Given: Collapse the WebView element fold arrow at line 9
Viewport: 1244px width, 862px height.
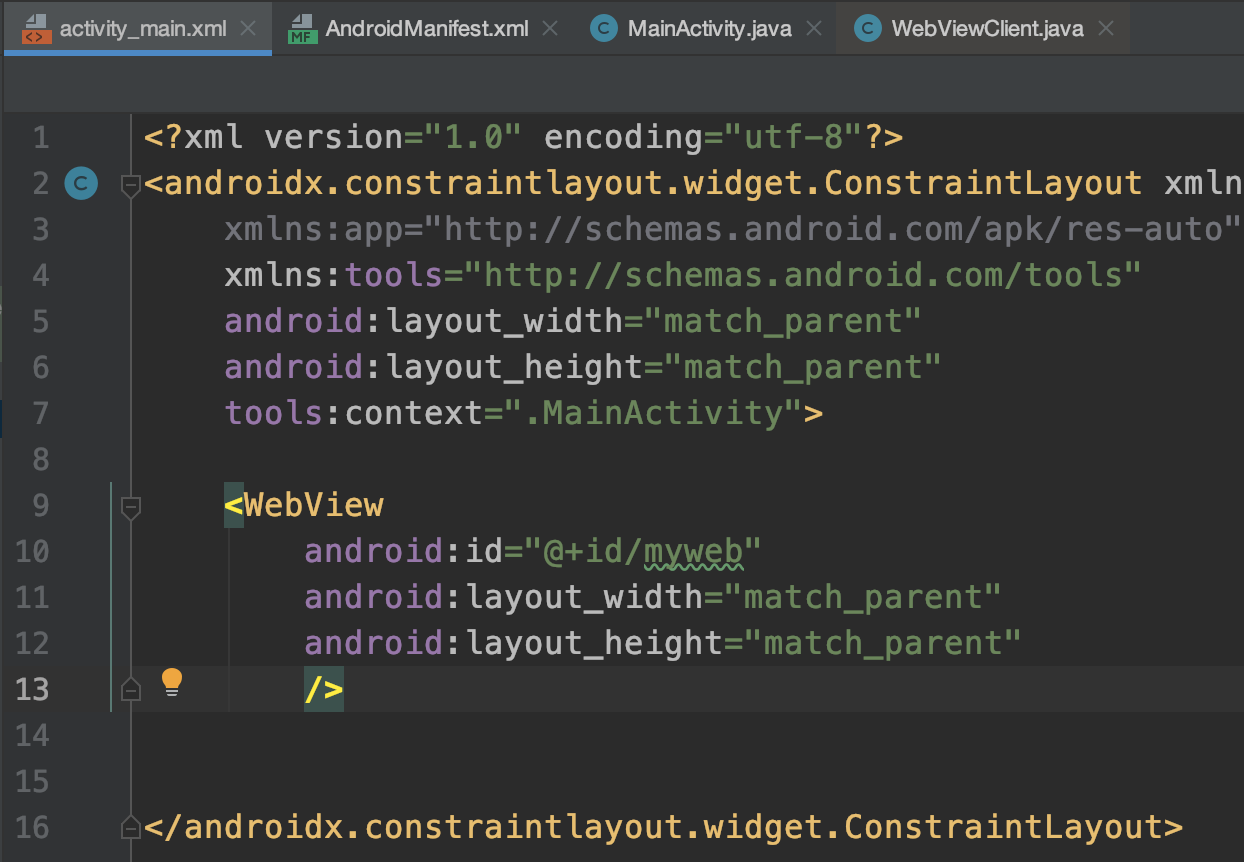Looking at the screenshot, I should 130,509.
